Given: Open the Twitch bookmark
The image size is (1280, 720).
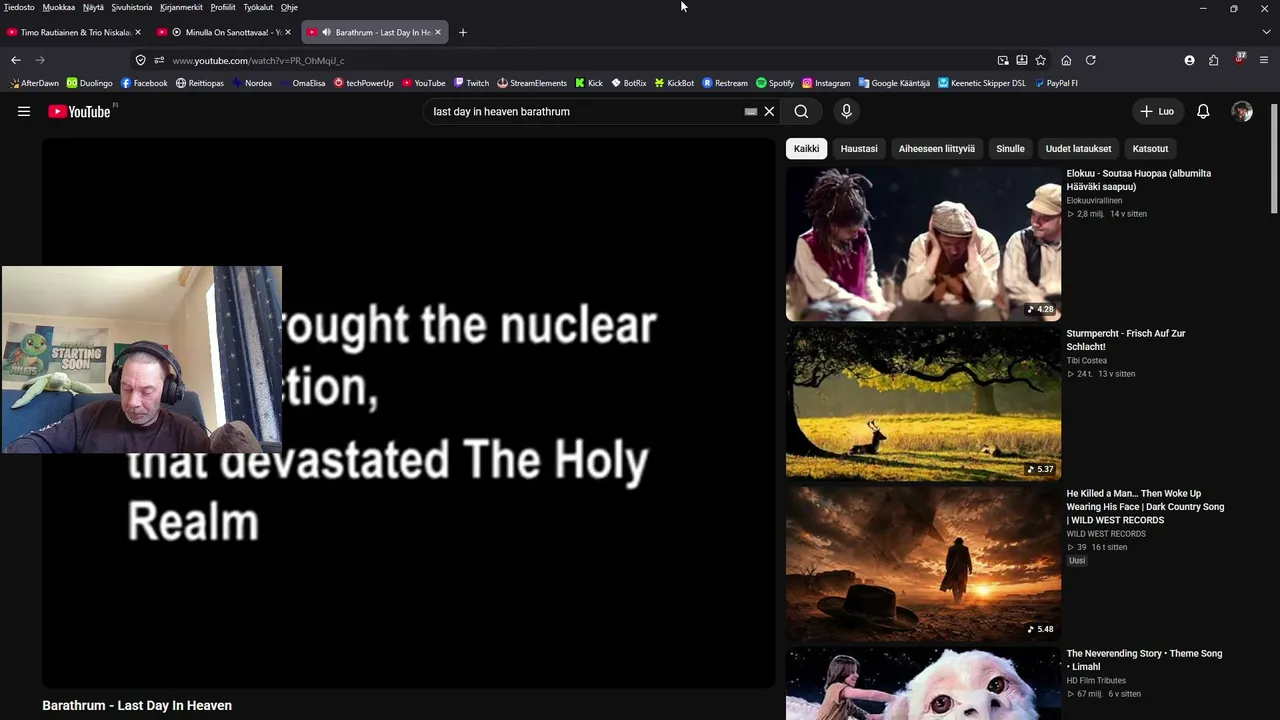Looking at the screenshot, I should coord(471,83).
